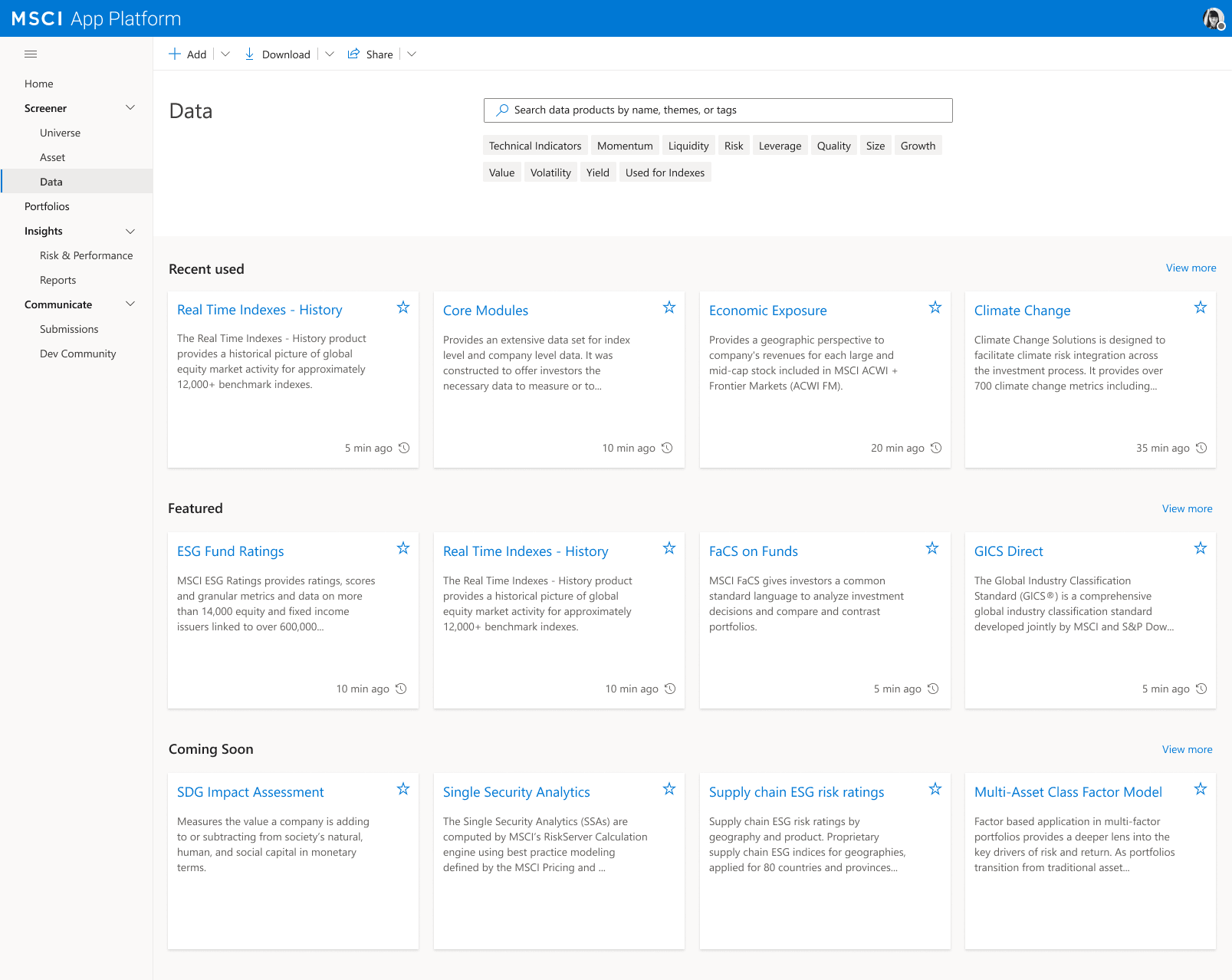Star the Climate Change card
Viewport: 1232px width, 980px height.
(x=1201, y=307)
